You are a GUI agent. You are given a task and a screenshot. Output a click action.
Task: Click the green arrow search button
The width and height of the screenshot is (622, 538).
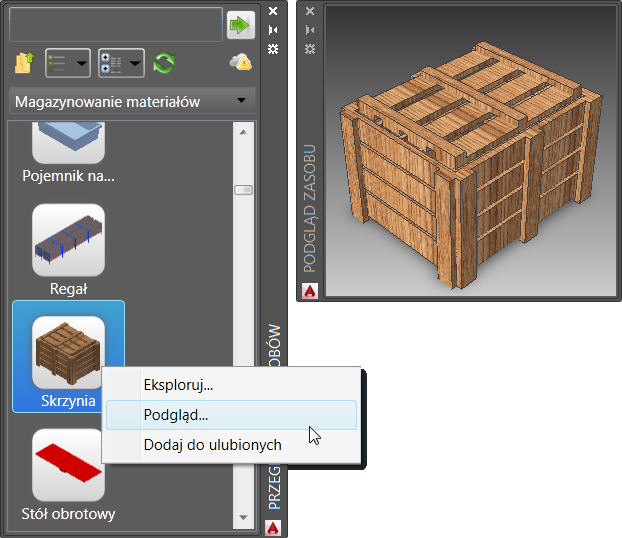pyautogui.click(x=240, y=25)
